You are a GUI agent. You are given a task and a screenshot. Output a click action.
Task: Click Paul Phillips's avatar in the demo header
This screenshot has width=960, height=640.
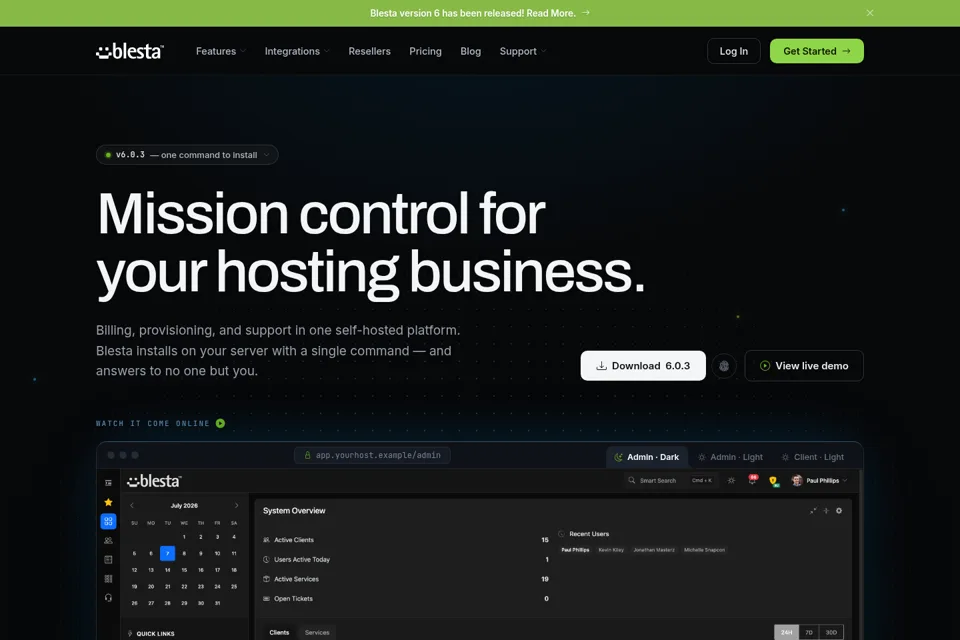[x=797, y=481]
